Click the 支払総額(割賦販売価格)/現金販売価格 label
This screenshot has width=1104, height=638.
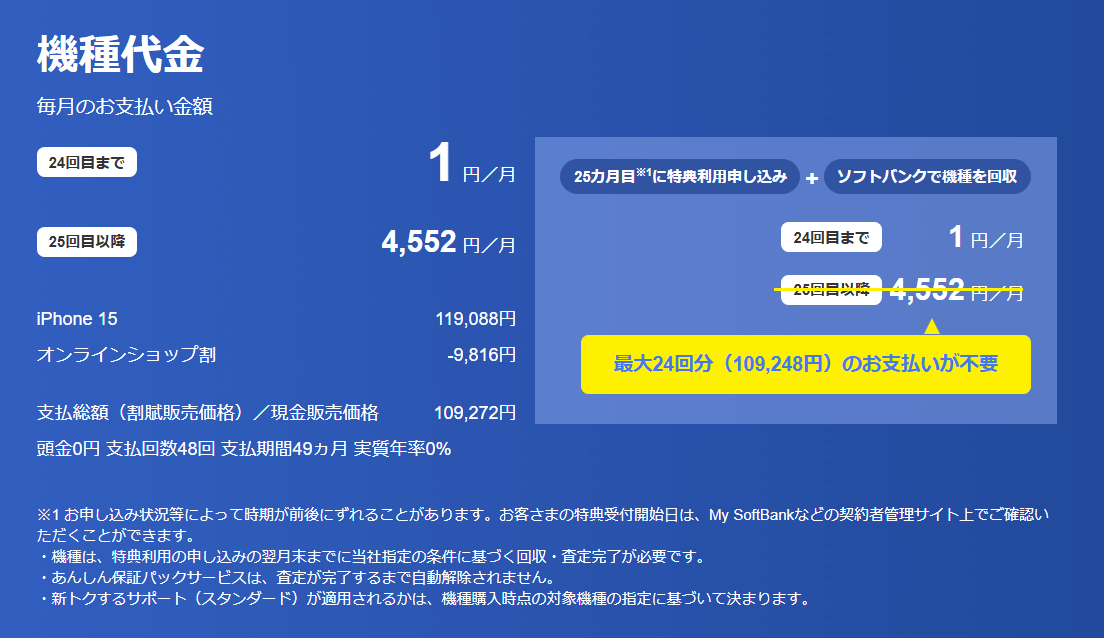pos(208,413)
